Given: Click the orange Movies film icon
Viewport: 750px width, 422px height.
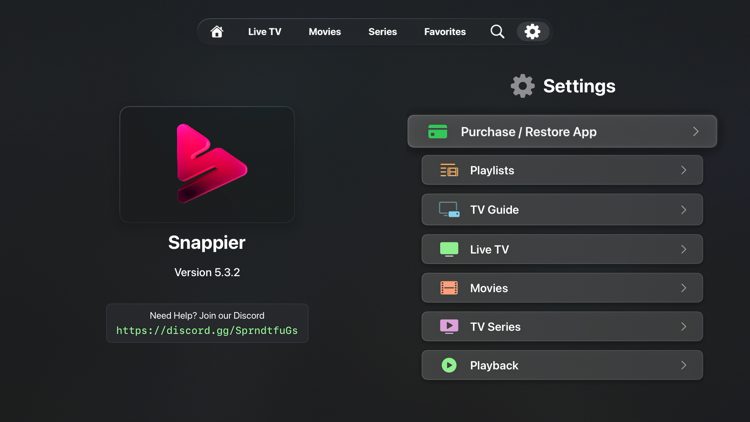Looking at the screenshot, I should click(449, 288).
